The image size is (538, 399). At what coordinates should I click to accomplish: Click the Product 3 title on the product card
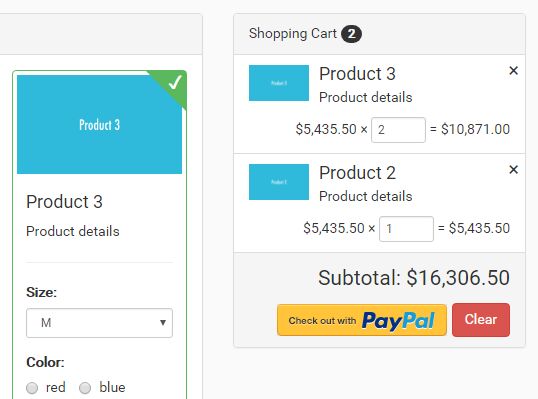(x=65, y=201)
